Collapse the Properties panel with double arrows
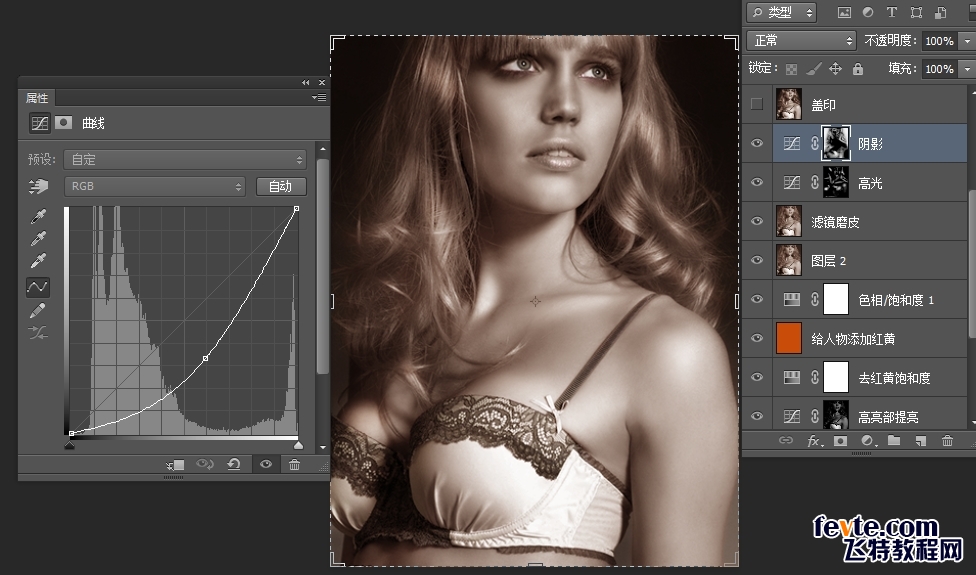 [306, 82]
